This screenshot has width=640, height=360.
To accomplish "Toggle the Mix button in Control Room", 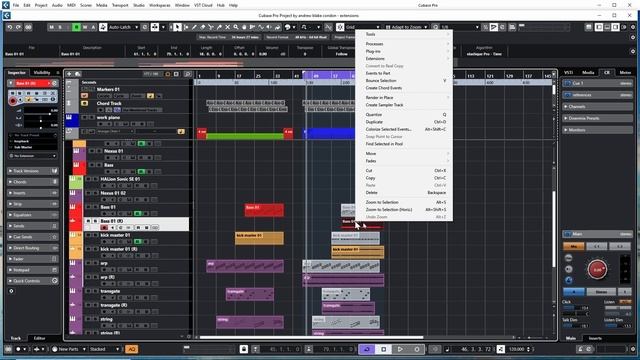I will (x=573, y=246).
